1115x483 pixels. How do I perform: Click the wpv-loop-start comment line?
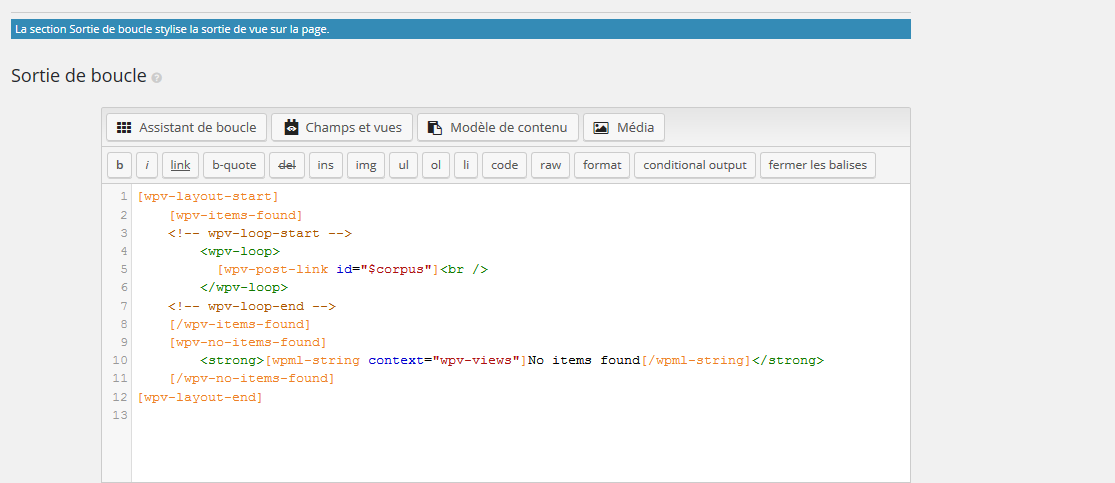(260, 233)
